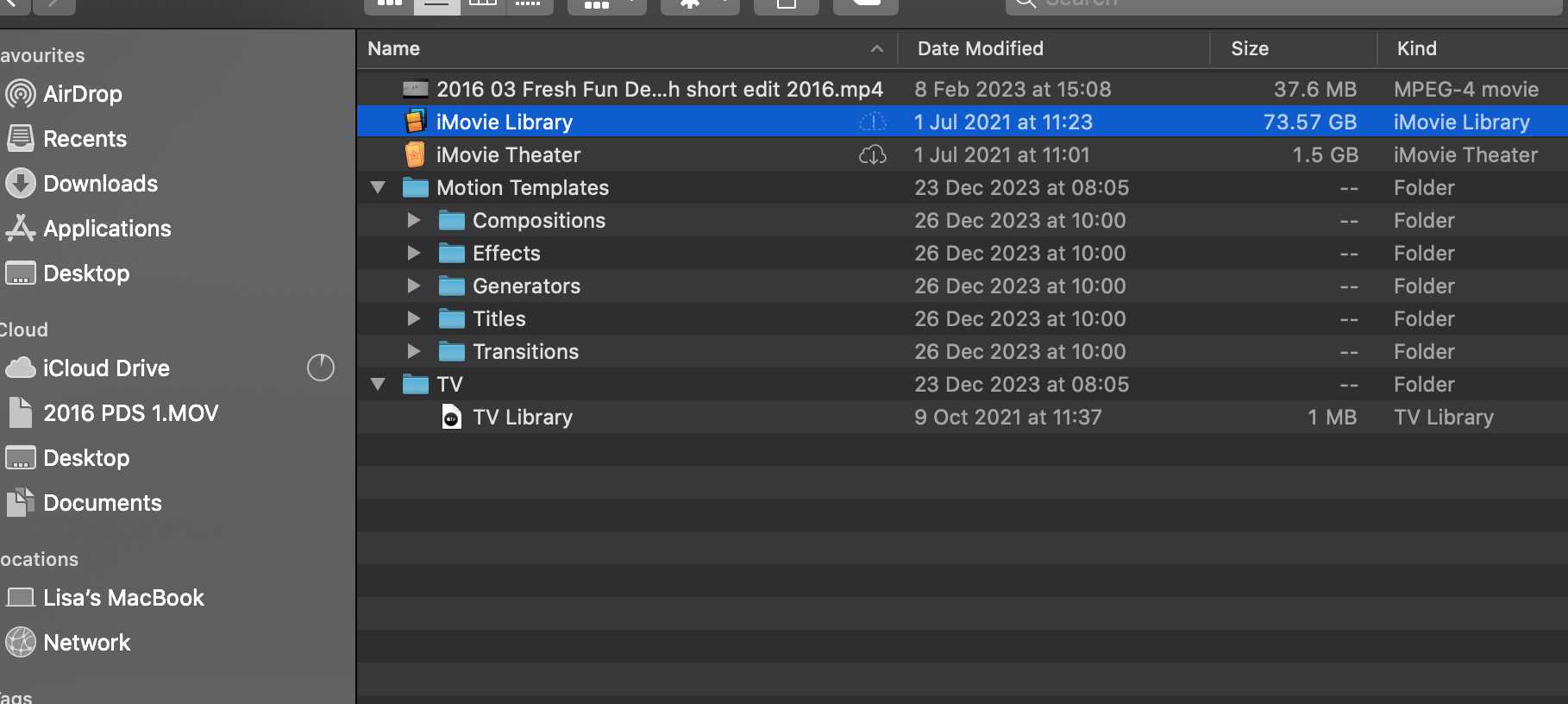Open iCloud Drive in the sidebar
Image resolution: width=1568 pixels, height=704 pixels.
pos(87,368)
